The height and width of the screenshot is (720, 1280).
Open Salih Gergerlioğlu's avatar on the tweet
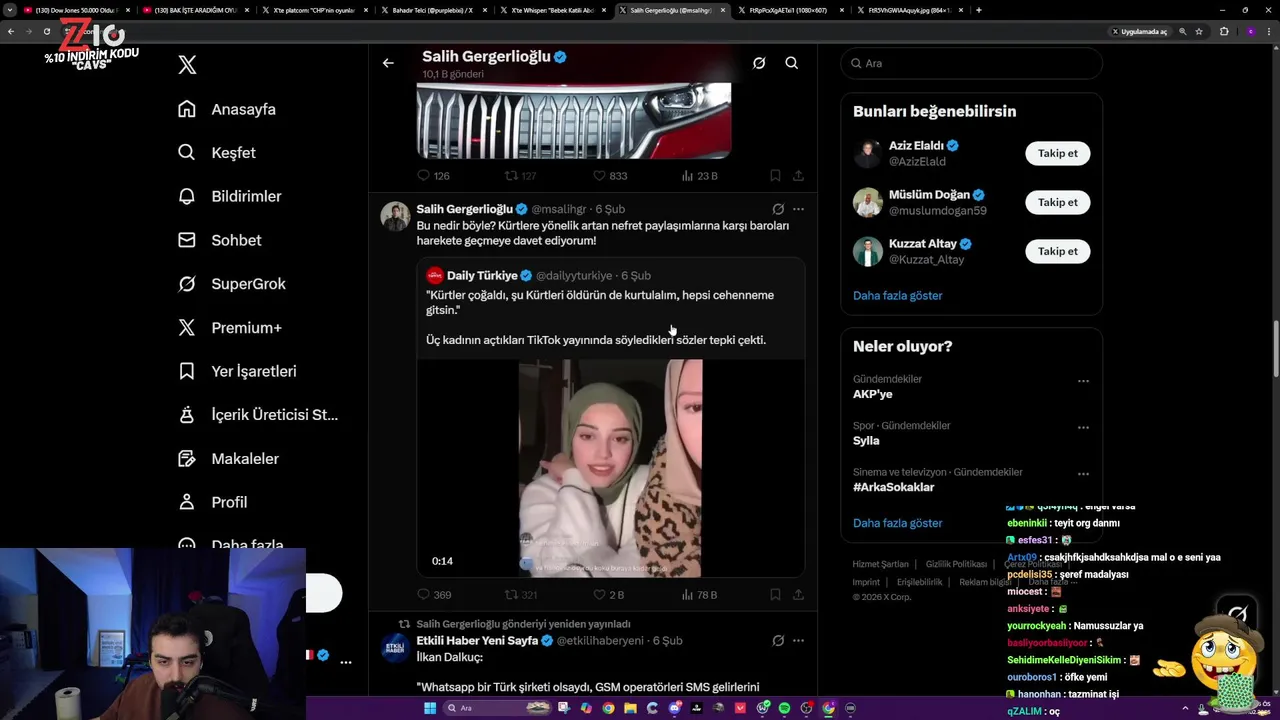395,216
